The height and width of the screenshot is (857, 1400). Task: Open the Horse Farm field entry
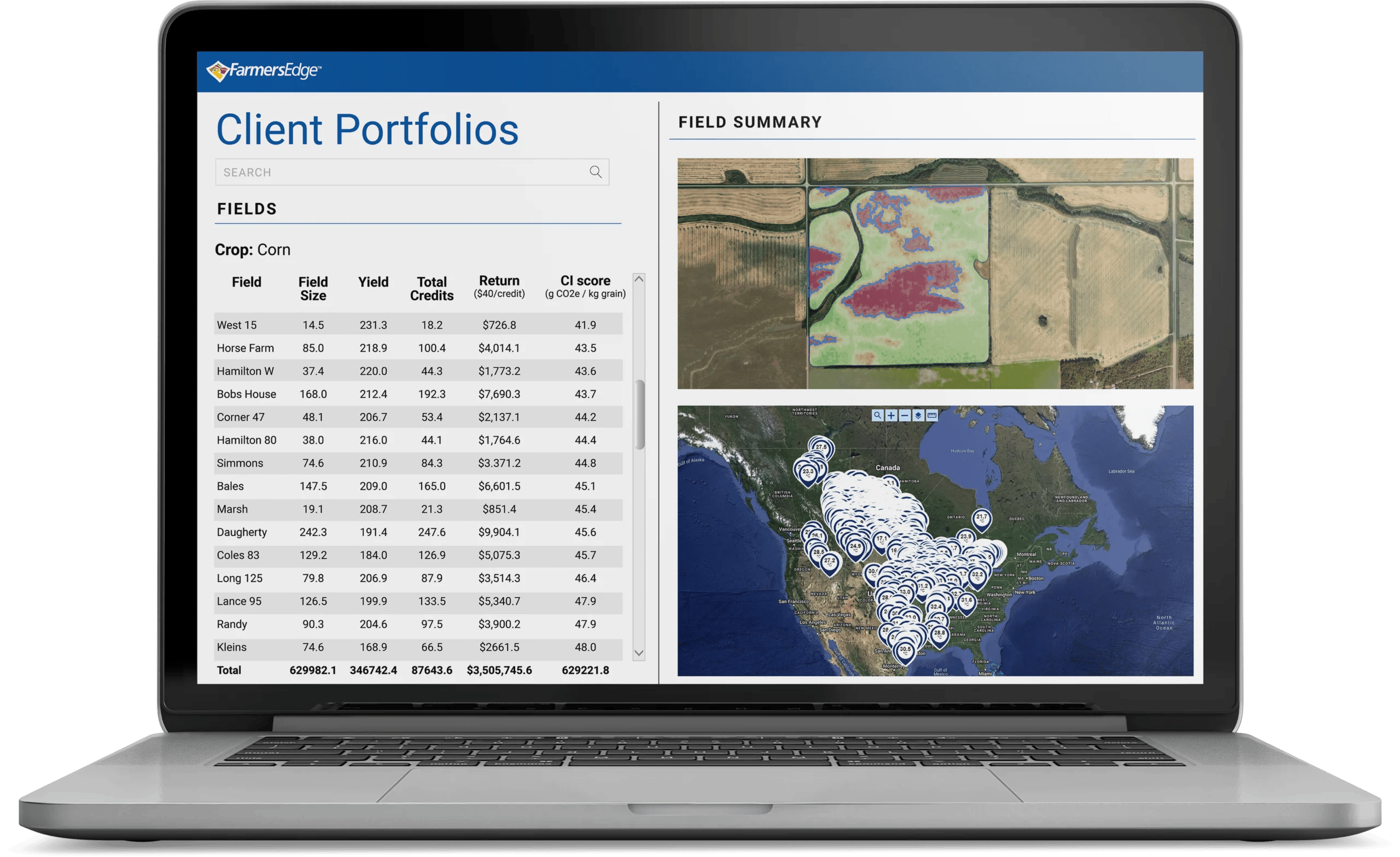click(246, 348)
